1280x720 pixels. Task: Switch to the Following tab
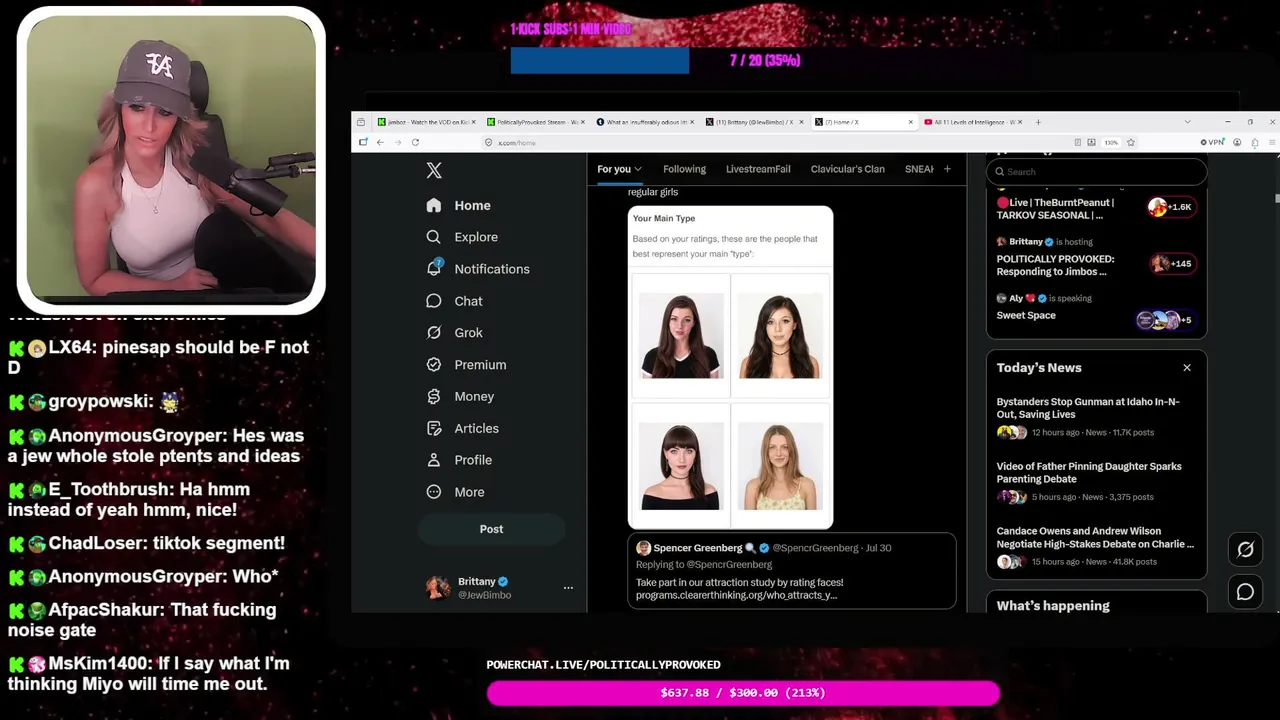coord(684,169)
